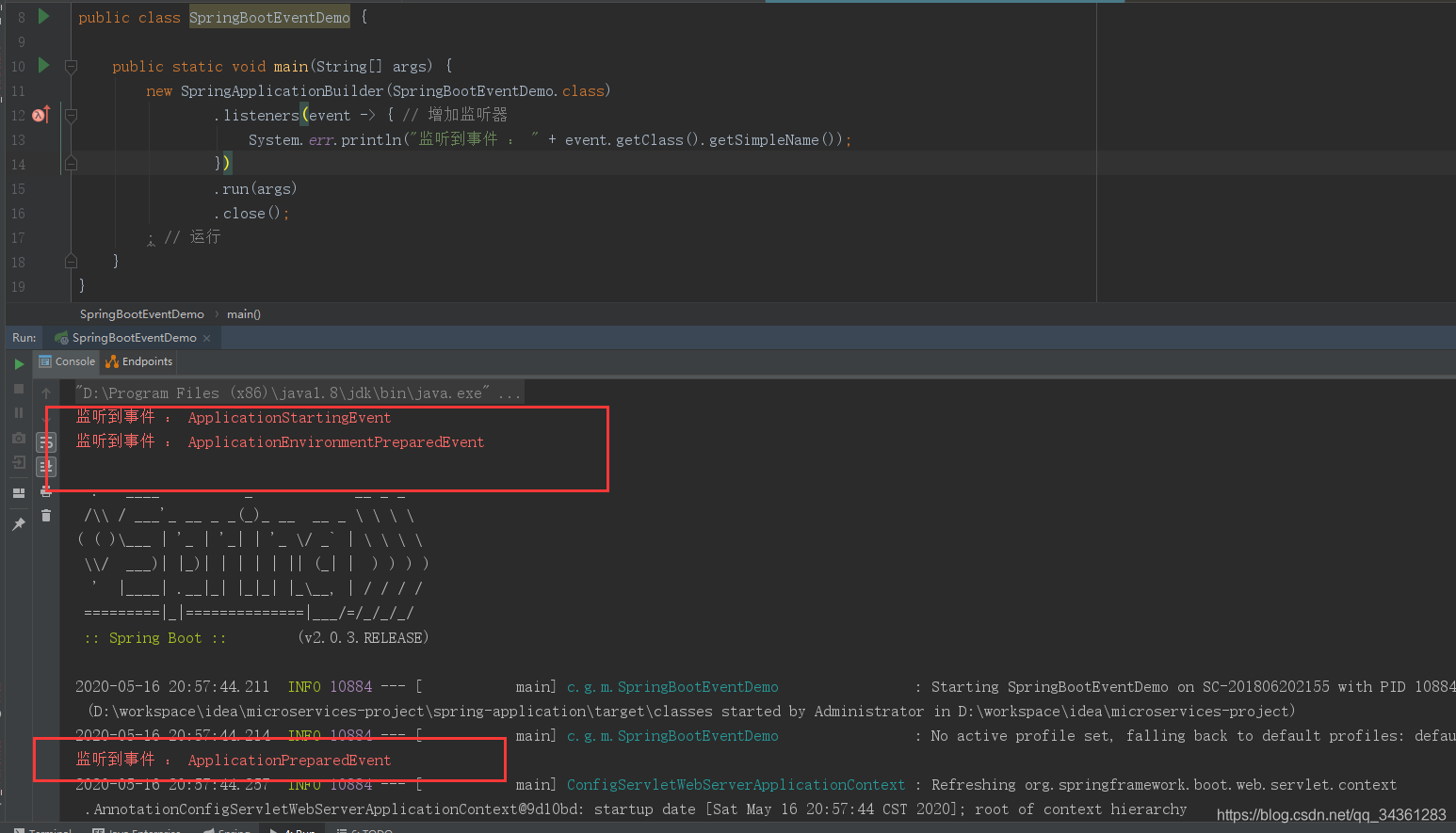Click System.err.println statement

pyautogui.click(x=549, y=140)
